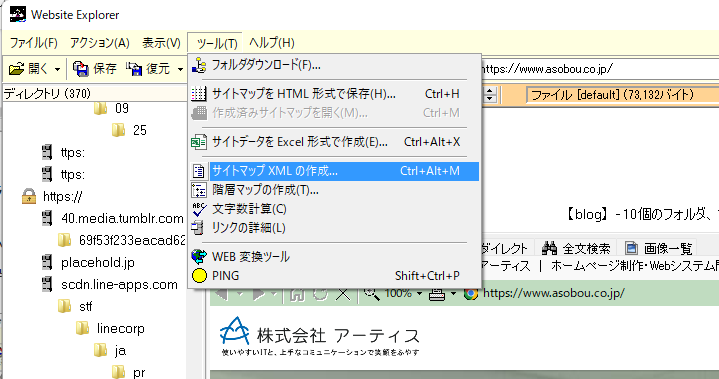Expand the 開く dropdown arrow
The width and height of the screenshot is (719, 379).
57,70
